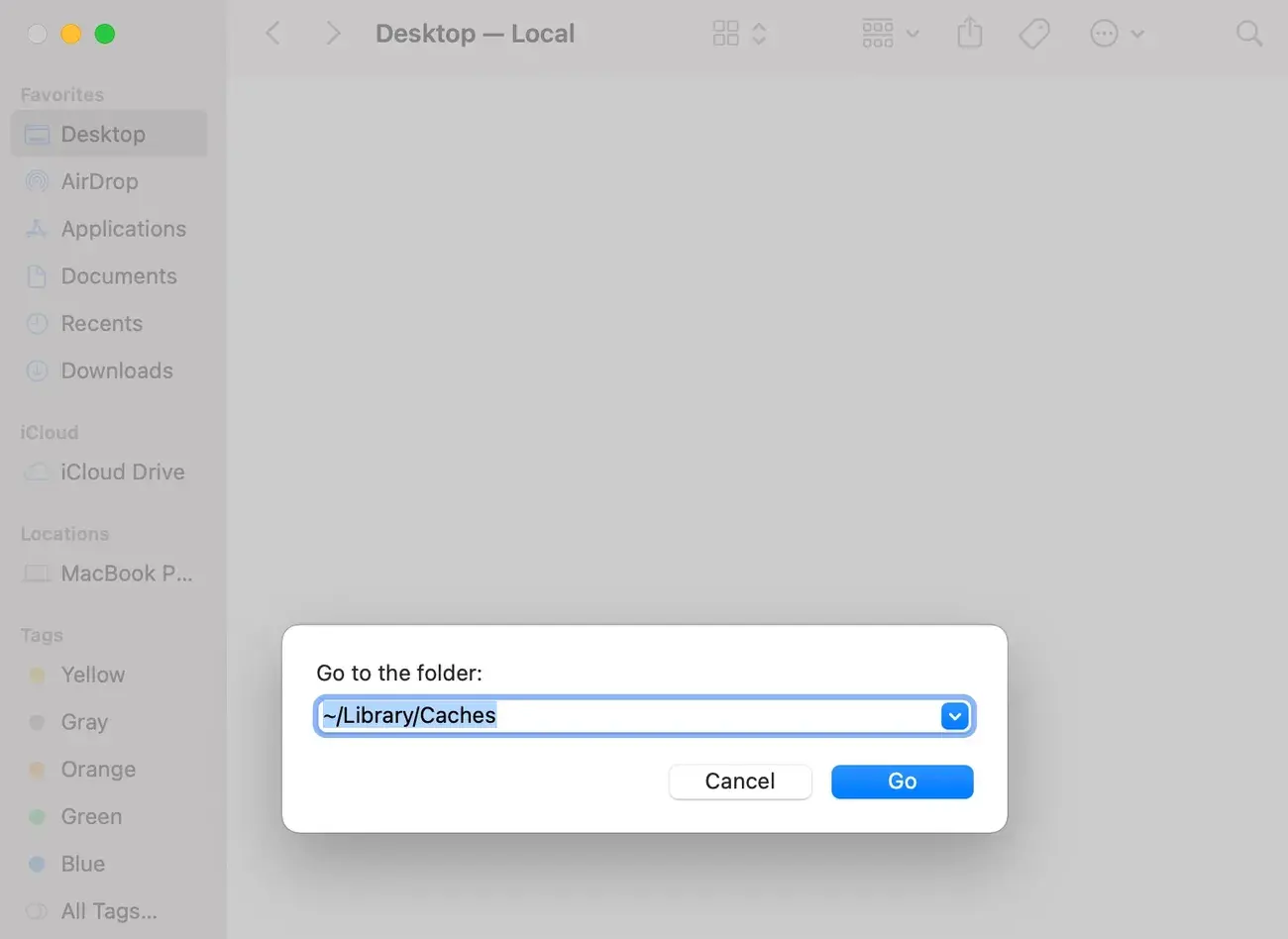
Task: Show Recents in the sidebar
Action: (x=101, y=324)
